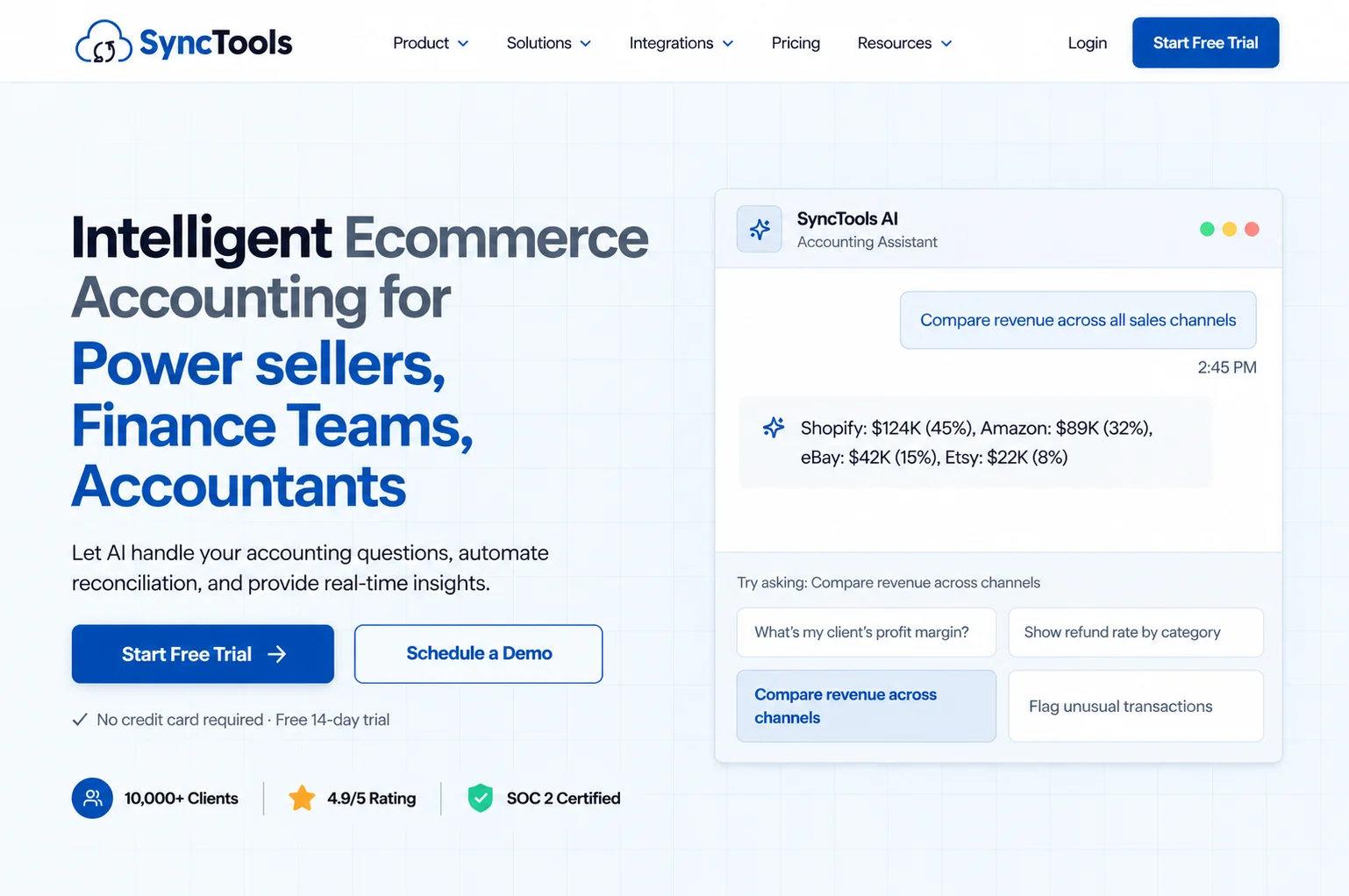Screen dimensions: 1349x896
Task: Click the Schedule a Demo button
Action: tap(478, 654)
